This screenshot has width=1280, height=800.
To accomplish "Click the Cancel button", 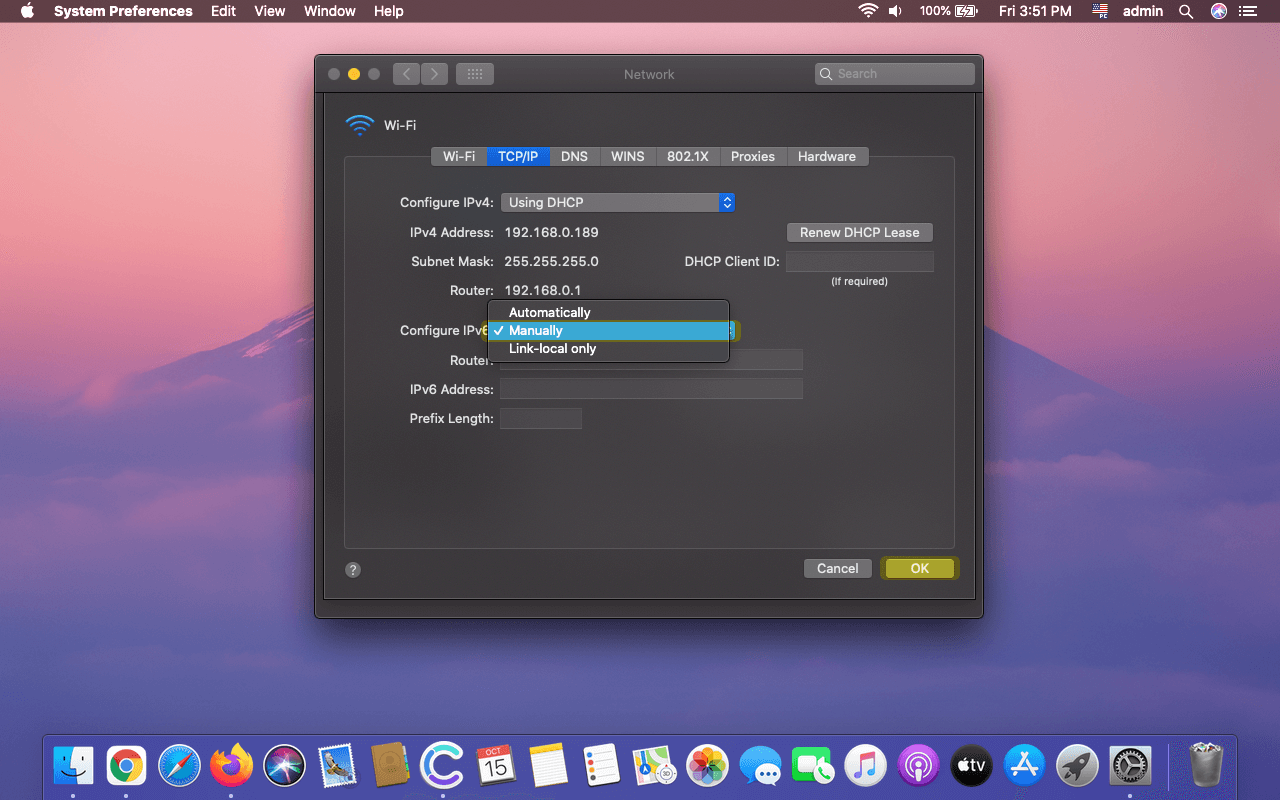I will (837, 568).
